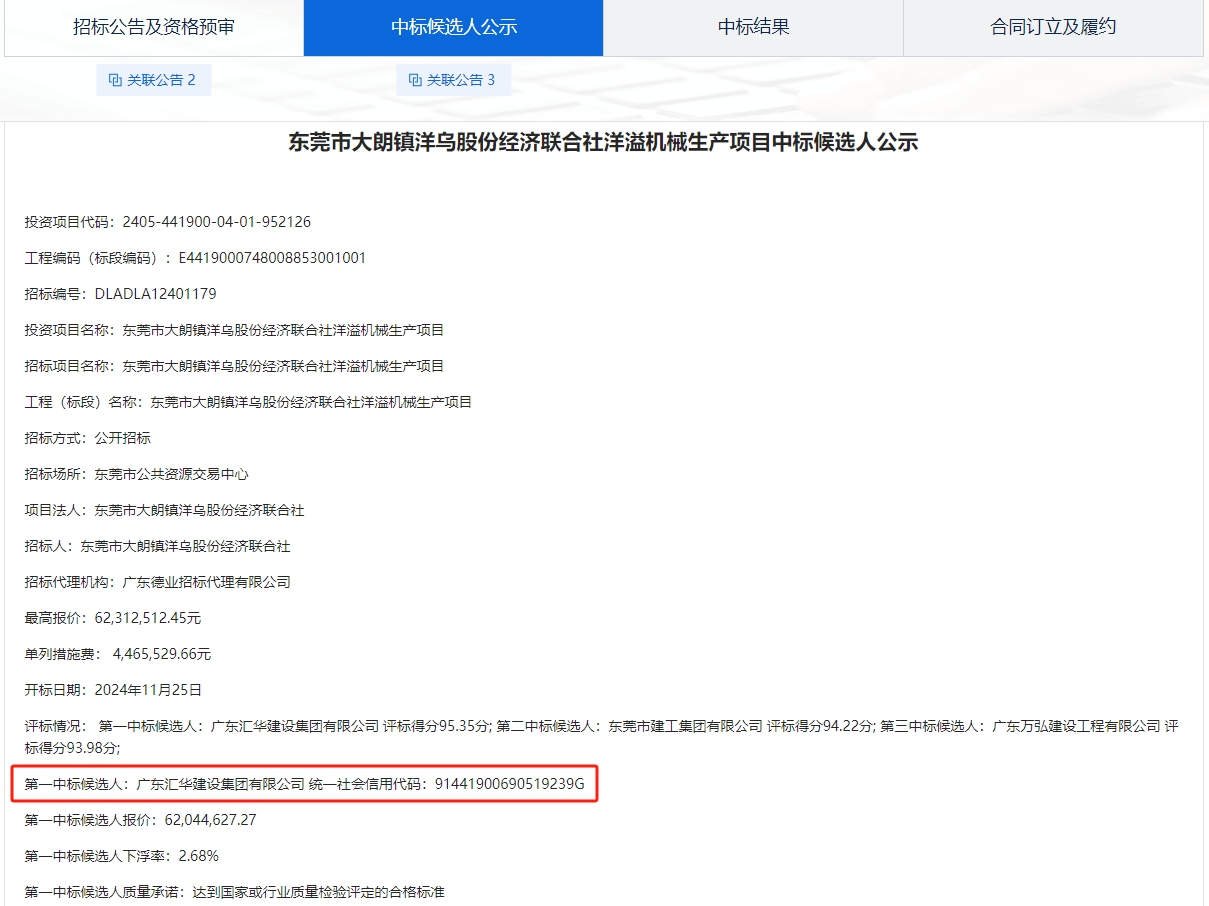The height and width of the screenshot is (906, 1209).
Task: Click the bid opening date 2024年11月25日
Action: 148,690
